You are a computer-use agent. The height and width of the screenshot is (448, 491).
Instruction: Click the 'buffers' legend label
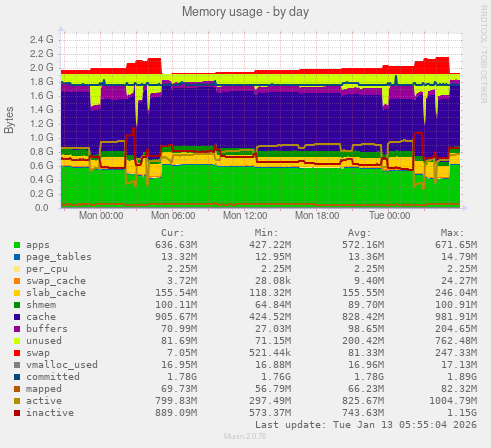point(47,329)
